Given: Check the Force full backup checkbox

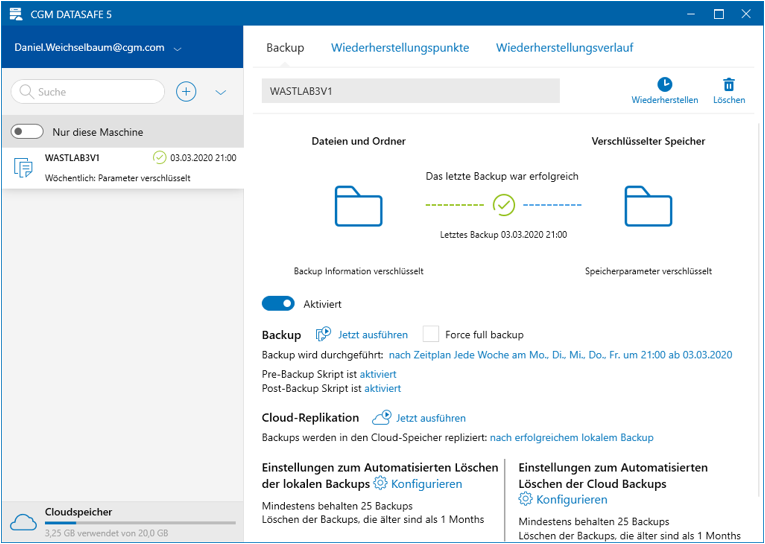Looking at the screenshot, I should (431, 334).
